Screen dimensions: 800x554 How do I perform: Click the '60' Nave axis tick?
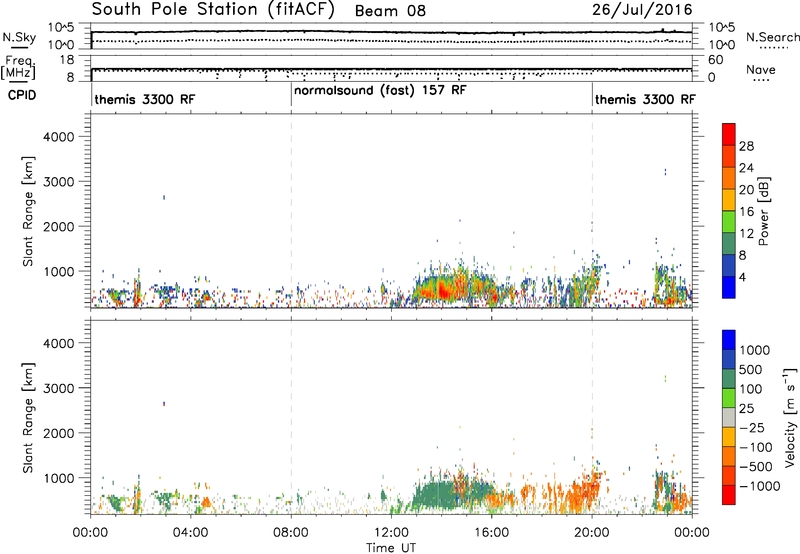point(715,60)
